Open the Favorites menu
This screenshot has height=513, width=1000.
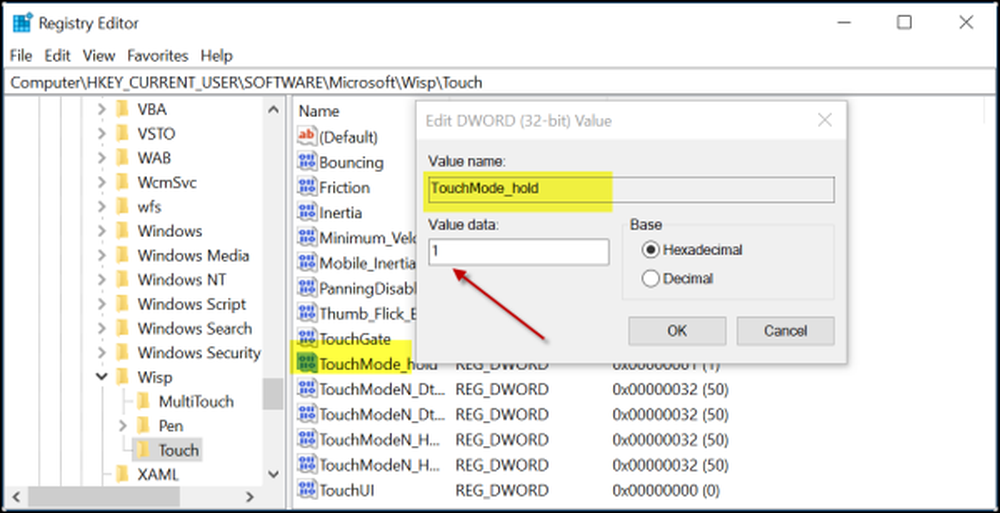click(x=158, y=56)
